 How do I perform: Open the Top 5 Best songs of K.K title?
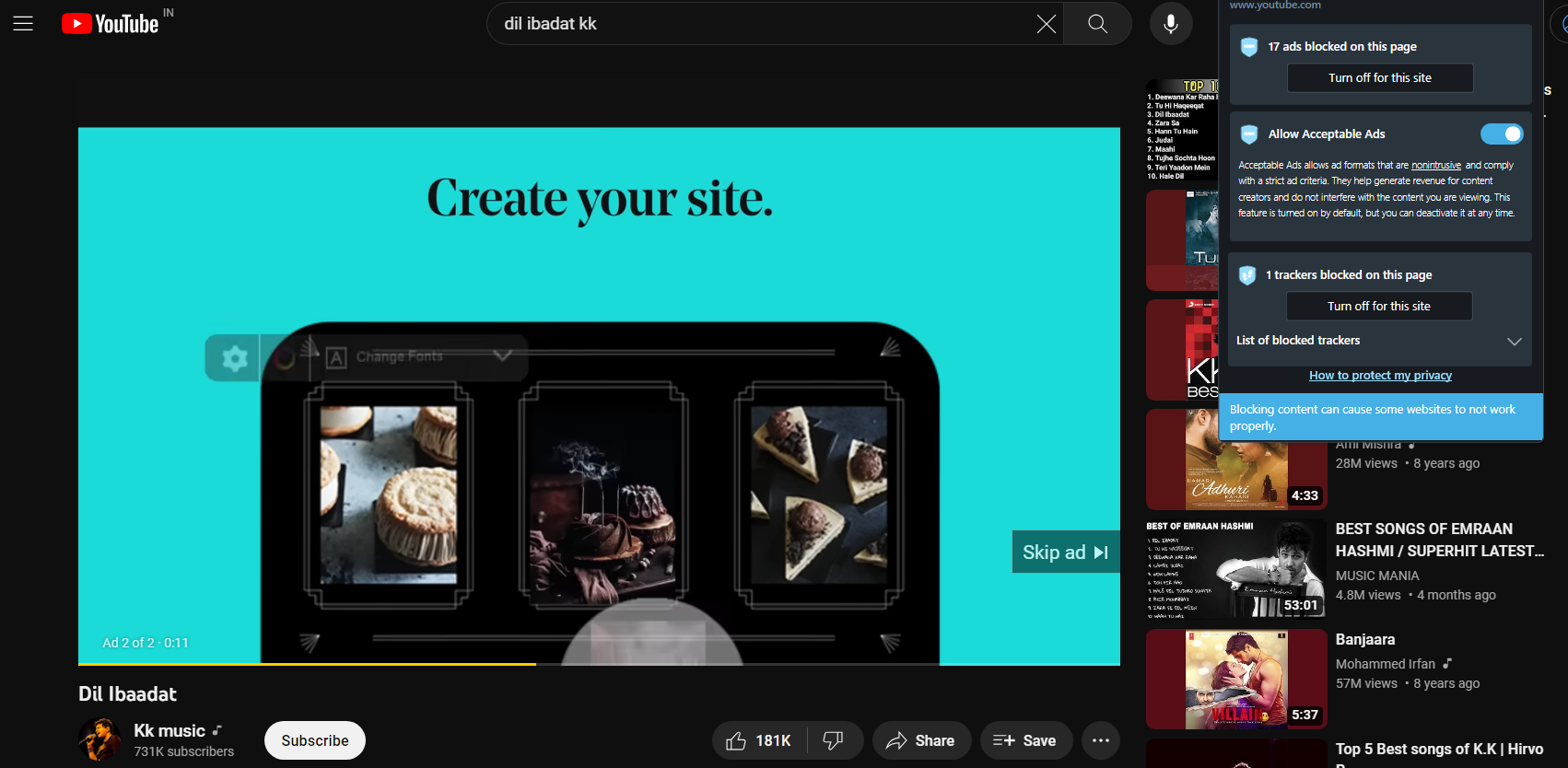[1439, 750]
